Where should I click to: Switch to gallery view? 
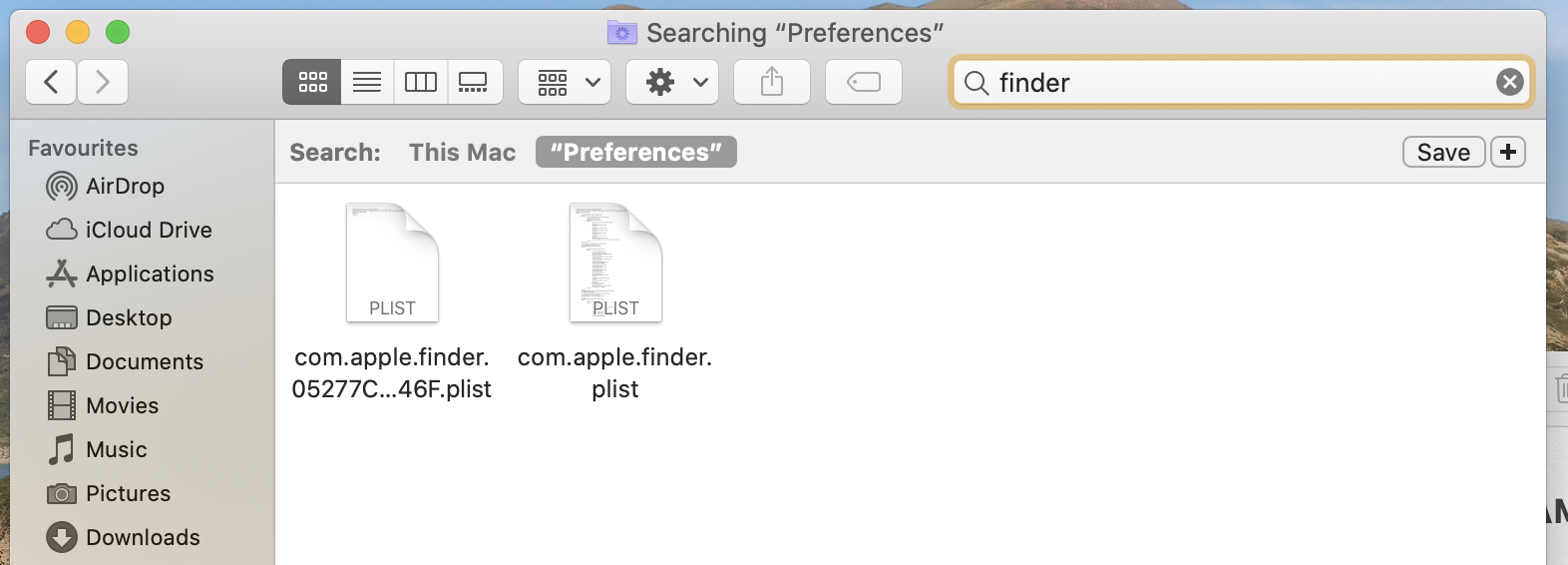click(x=474, y=82)
